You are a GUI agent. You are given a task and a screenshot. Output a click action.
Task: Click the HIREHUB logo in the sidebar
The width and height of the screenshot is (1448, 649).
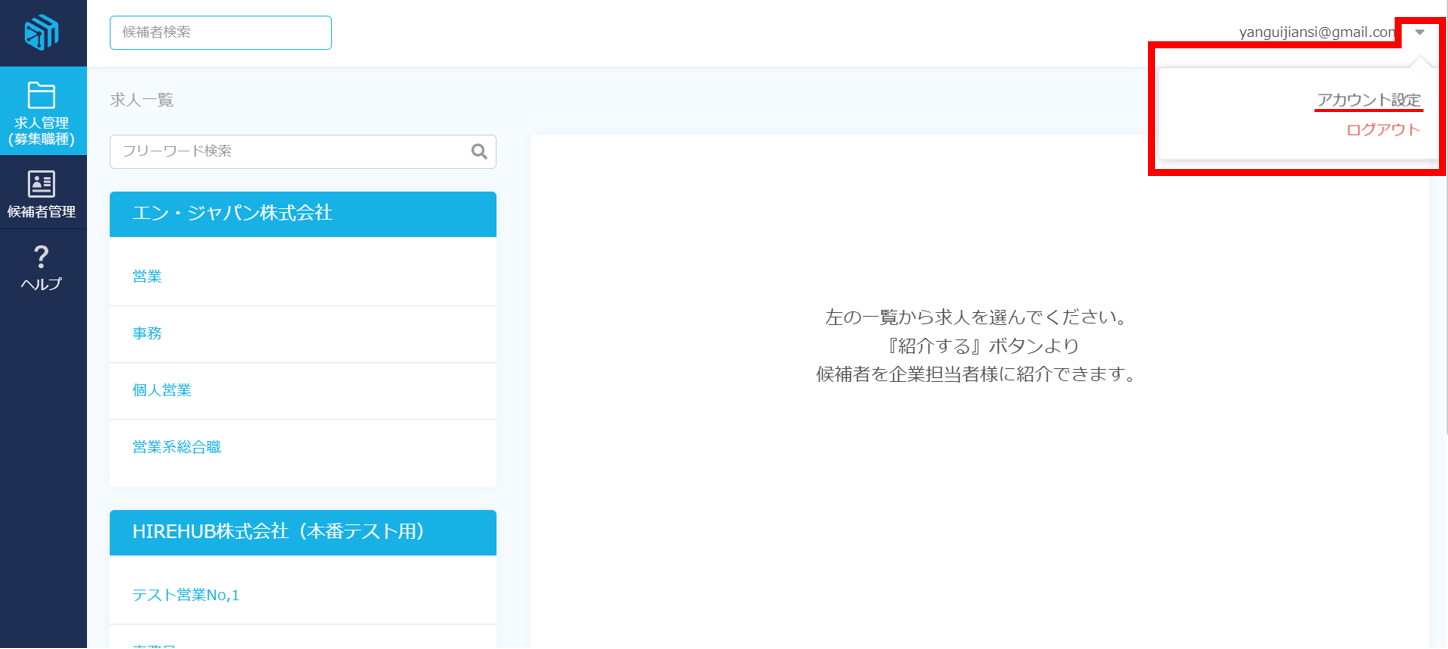tap(42, 33)
